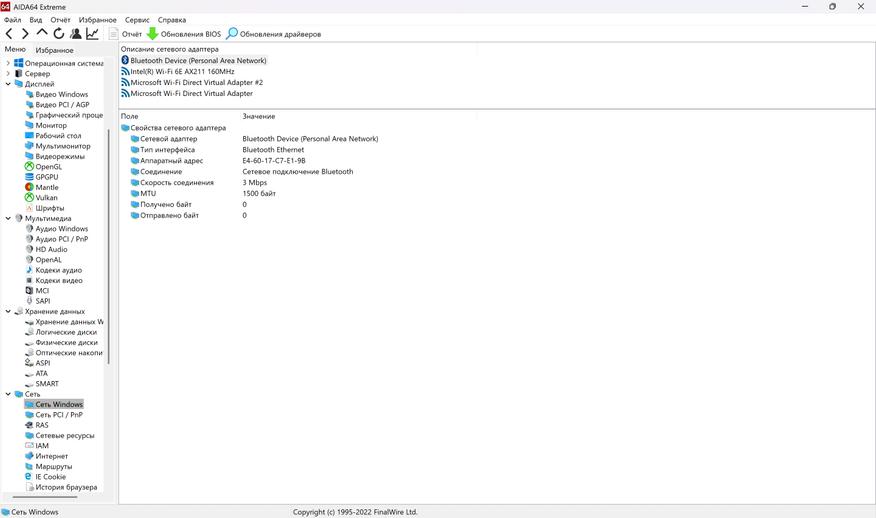Open the Сервис menu
Viewport: 876px width, 518px height.
pos(137,20)
